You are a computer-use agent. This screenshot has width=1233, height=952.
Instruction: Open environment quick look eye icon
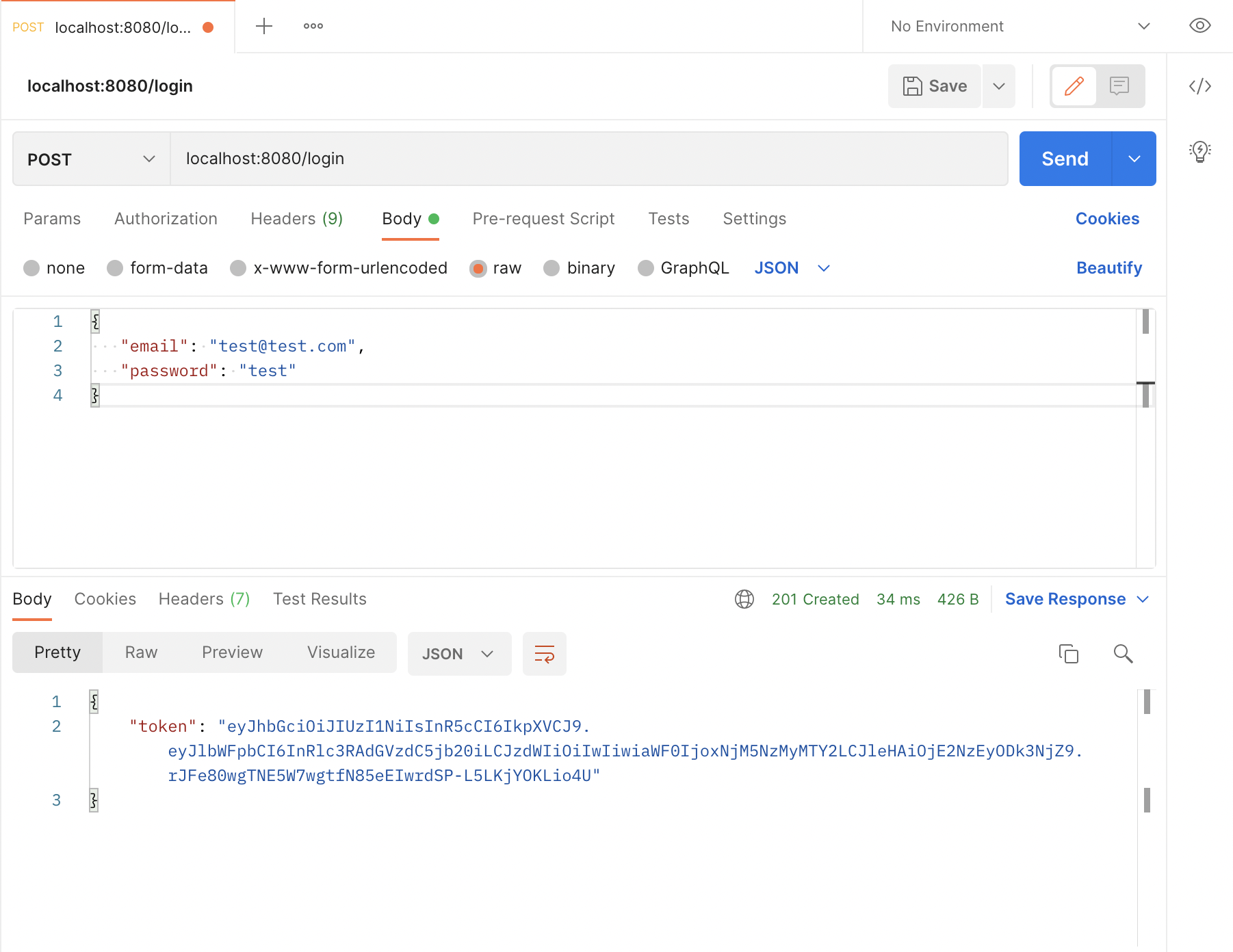click(1199, 25)
